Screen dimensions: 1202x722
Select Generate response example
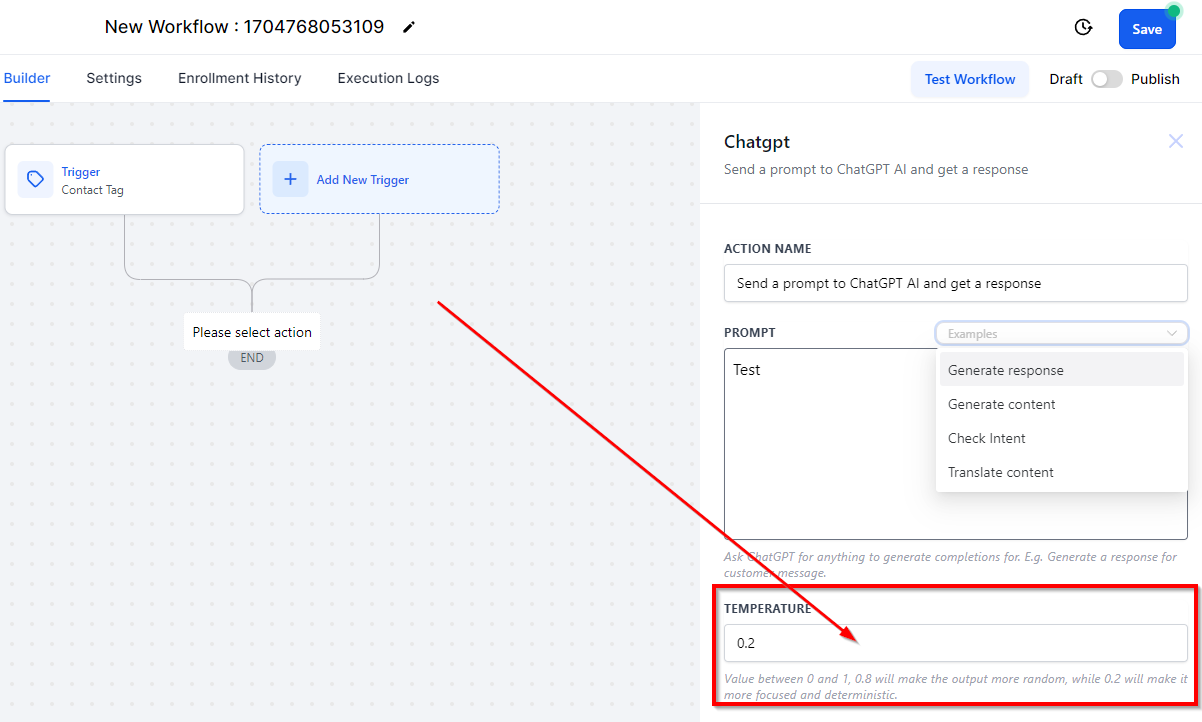[1062, 370]
